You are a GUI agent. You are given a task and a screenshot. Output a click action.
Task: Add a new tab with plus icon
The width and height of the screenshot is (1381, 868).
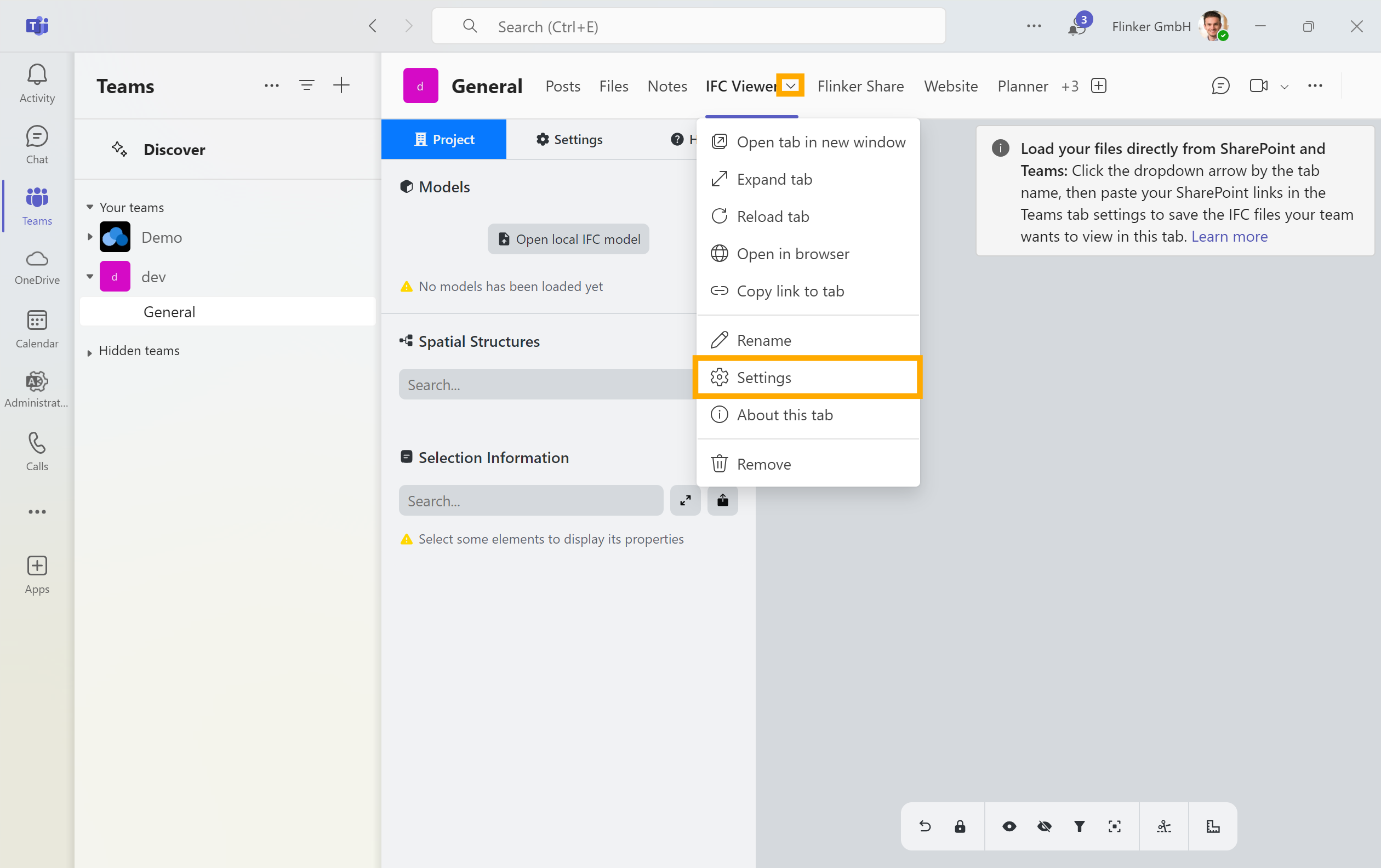pyautogui.click(x=1098, y=86)
